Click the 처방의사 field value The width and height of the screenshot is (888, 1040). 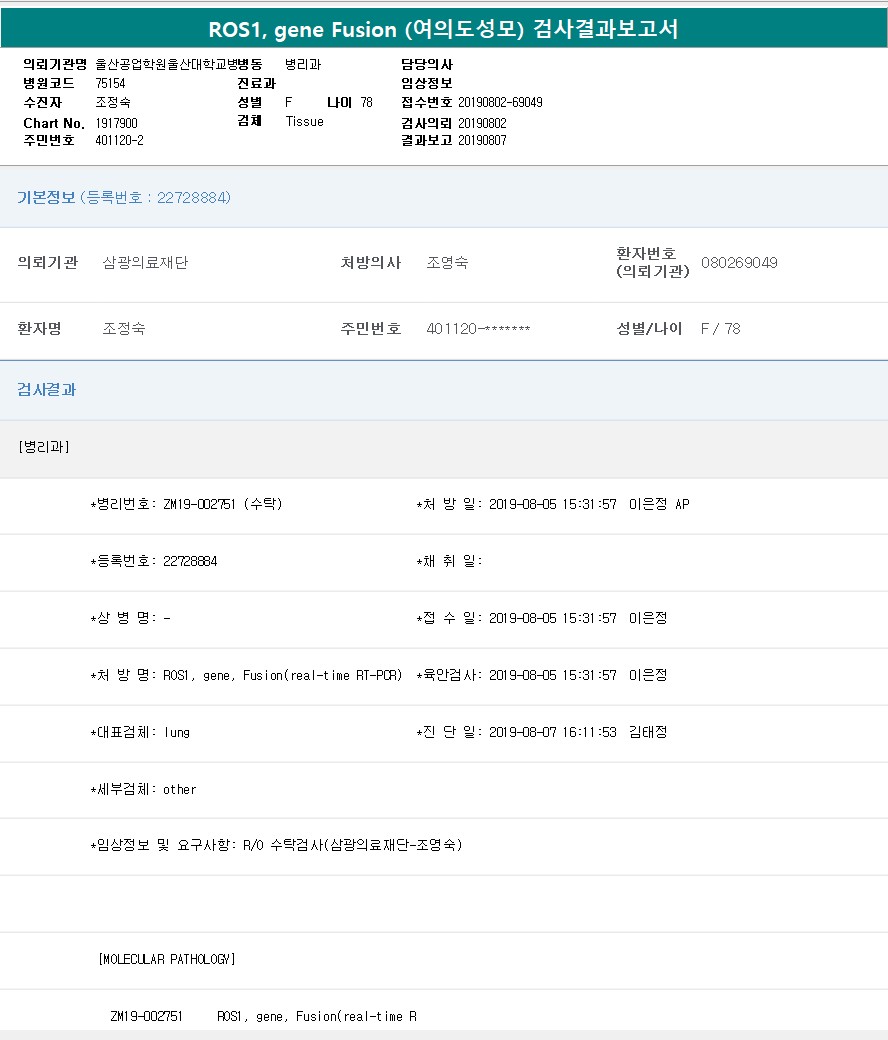[x=447, y=263]
